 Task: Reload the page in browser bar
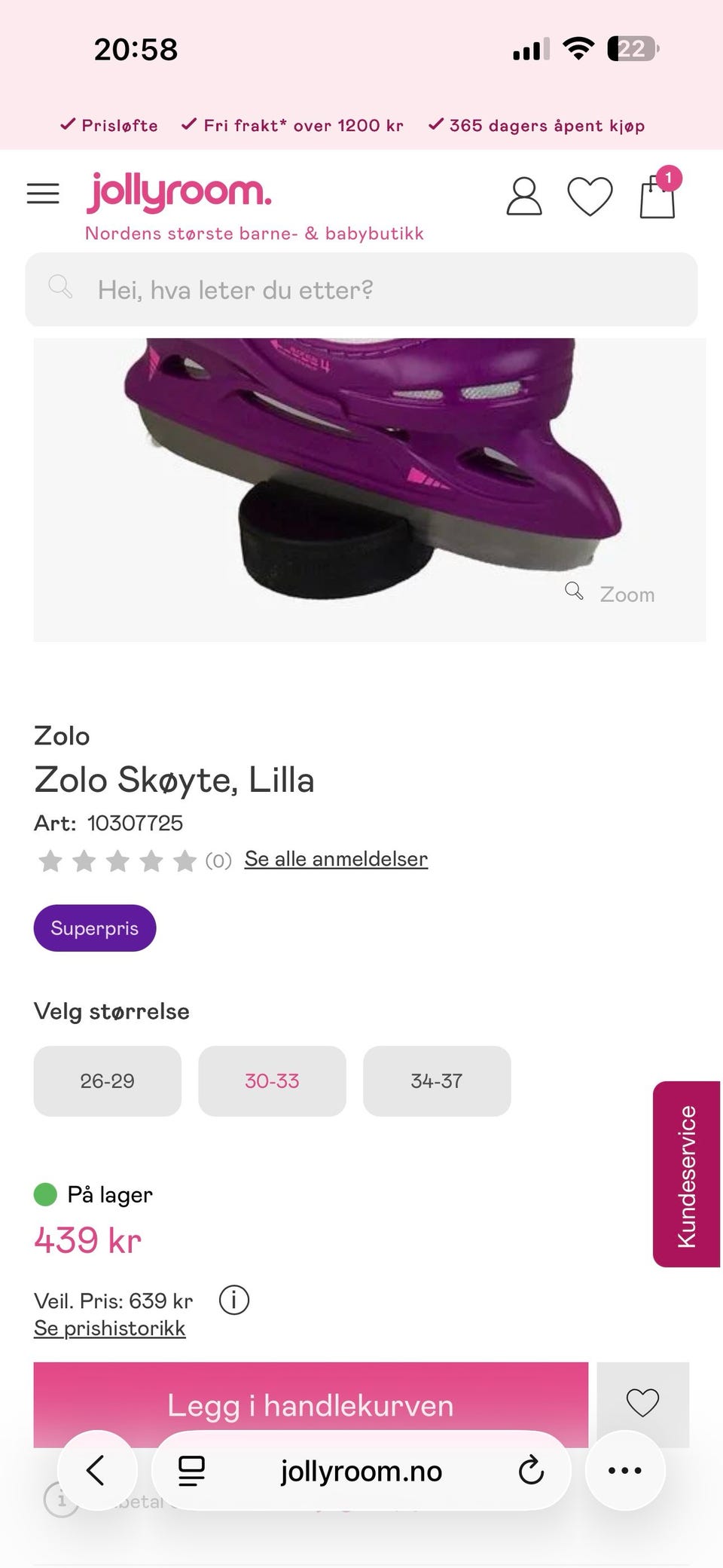[531, 1470]
